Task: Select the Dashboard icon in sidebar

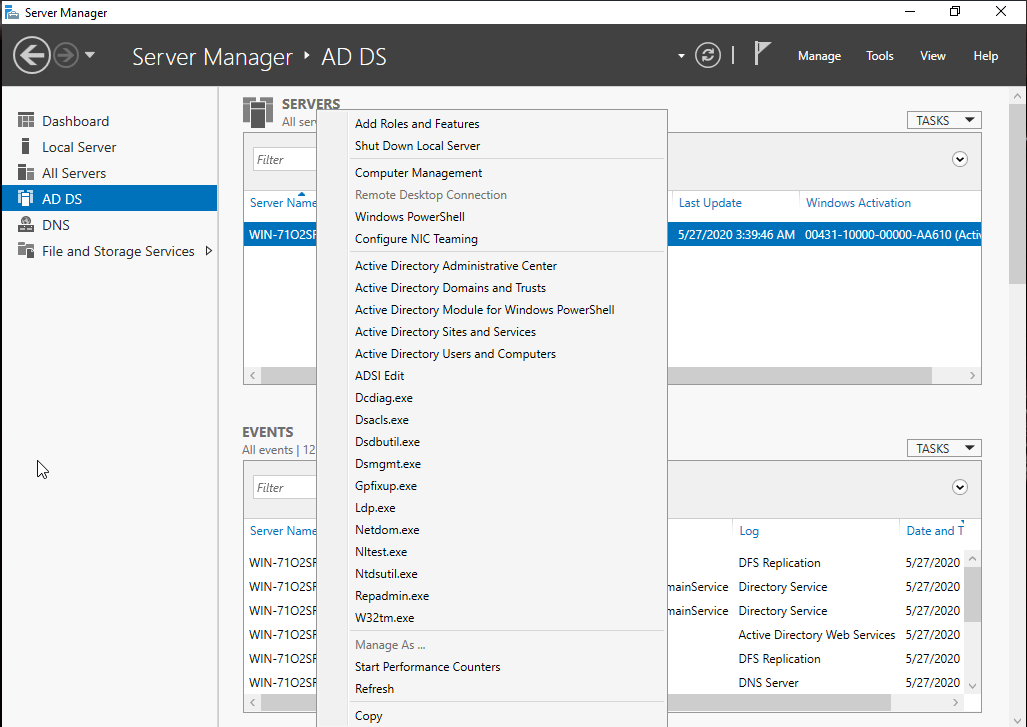Action: 26,121
